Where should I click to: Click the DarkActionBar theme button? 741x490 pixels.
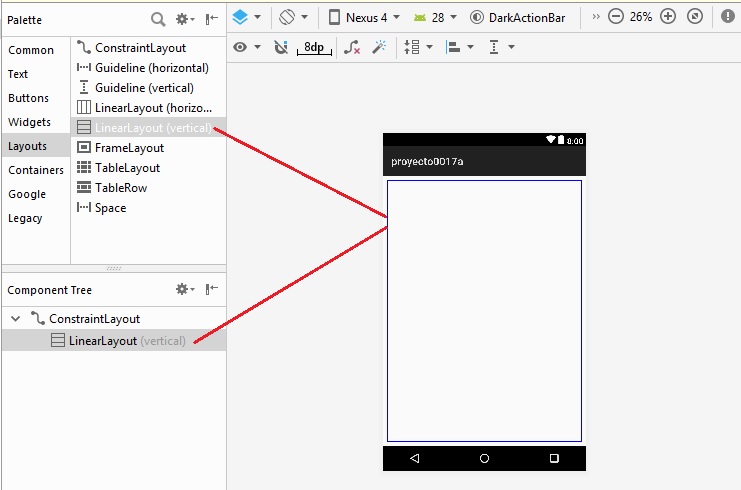pos(519,17)
